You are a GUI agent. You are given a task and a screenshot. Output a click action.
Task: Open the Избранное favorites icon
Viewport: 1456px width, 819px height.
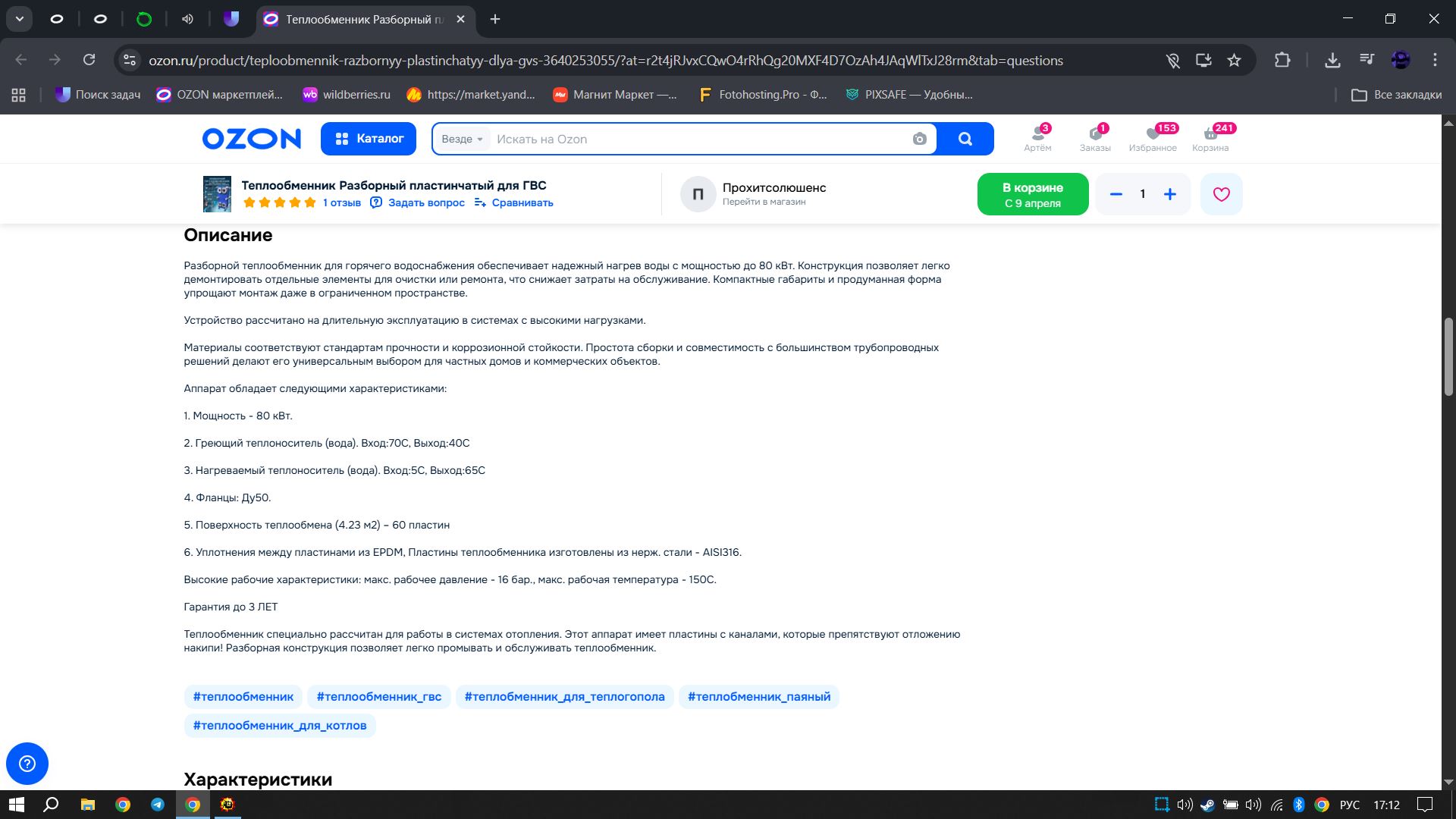tap(1152, 138)
